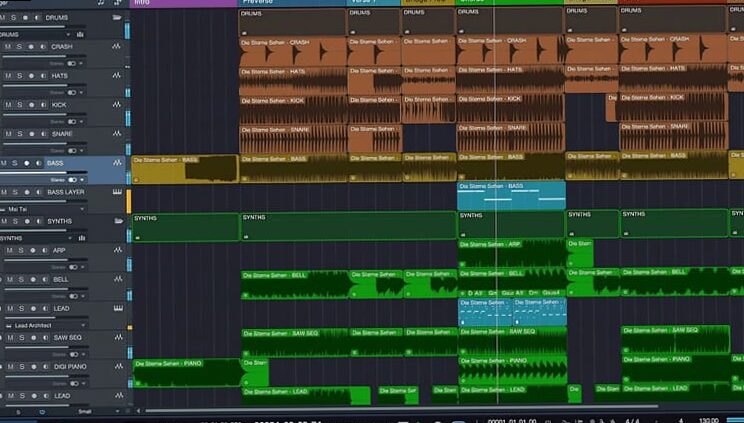This screenshot has height=423, width=744.
Task: Solo the SAW SEQ track
Action: [x=22, y=338]
